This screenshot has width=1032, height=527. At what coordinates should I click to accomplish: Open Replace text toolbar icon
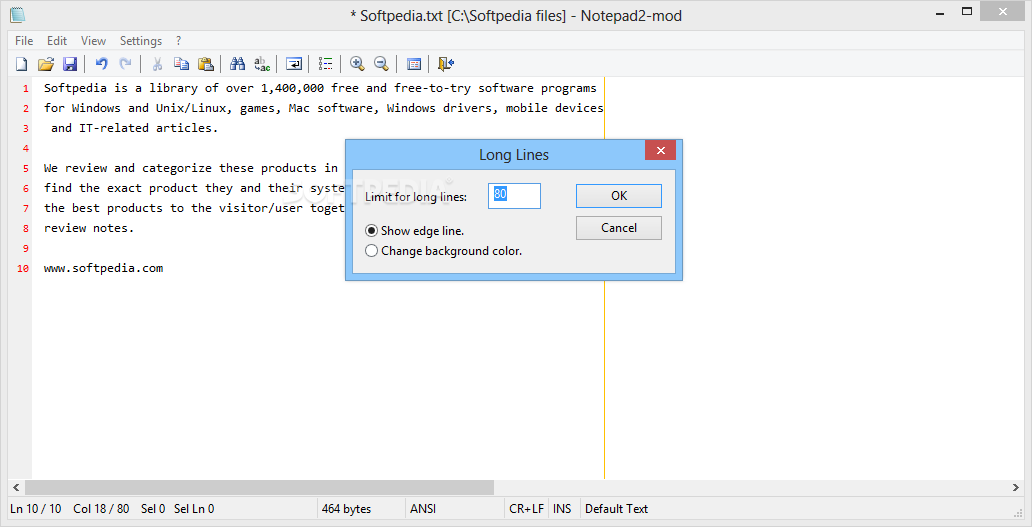point(262,64)
